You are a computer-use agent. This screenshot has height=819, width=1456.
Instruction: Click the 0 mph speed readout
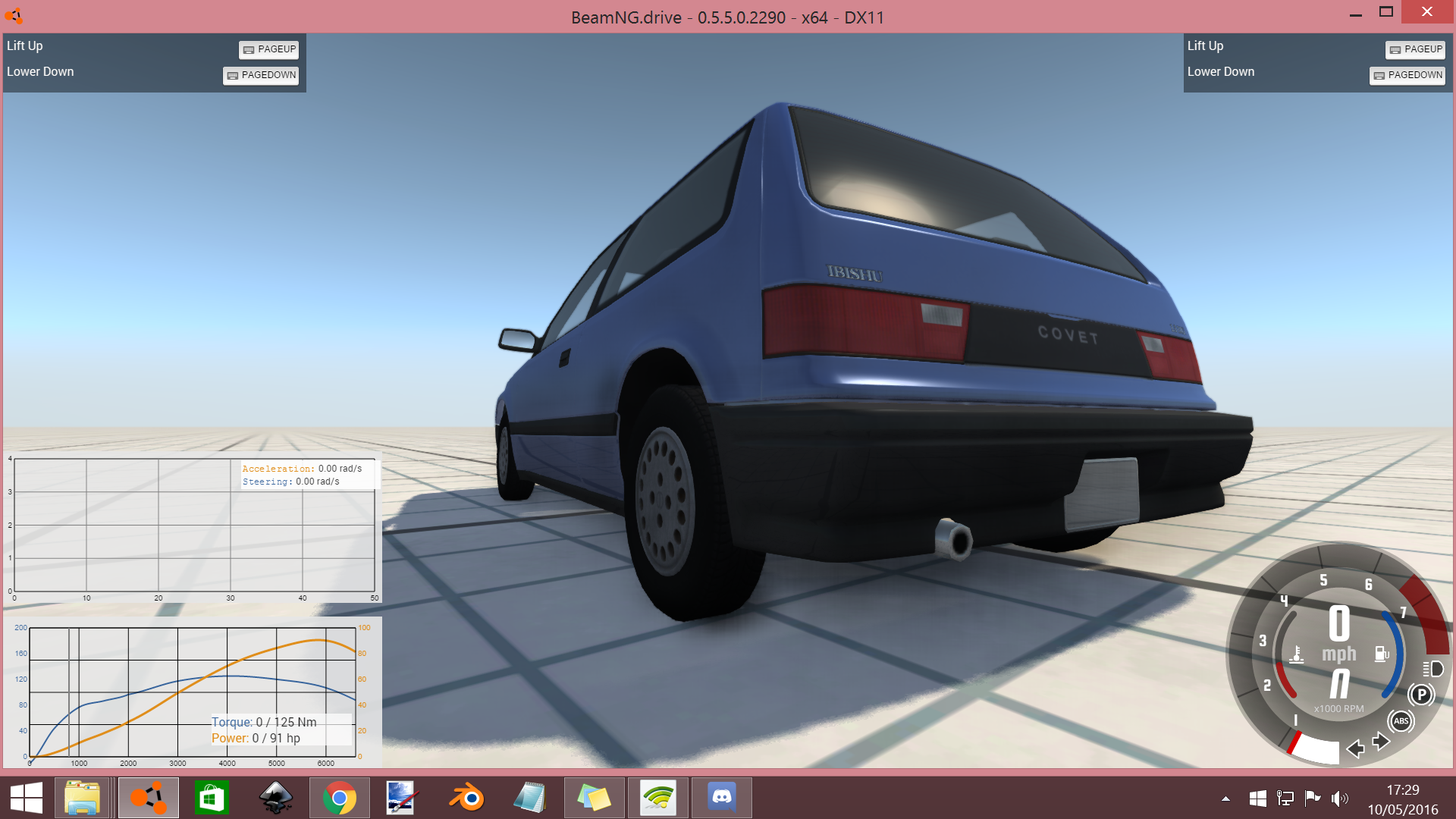click(x=1339, y=634)
